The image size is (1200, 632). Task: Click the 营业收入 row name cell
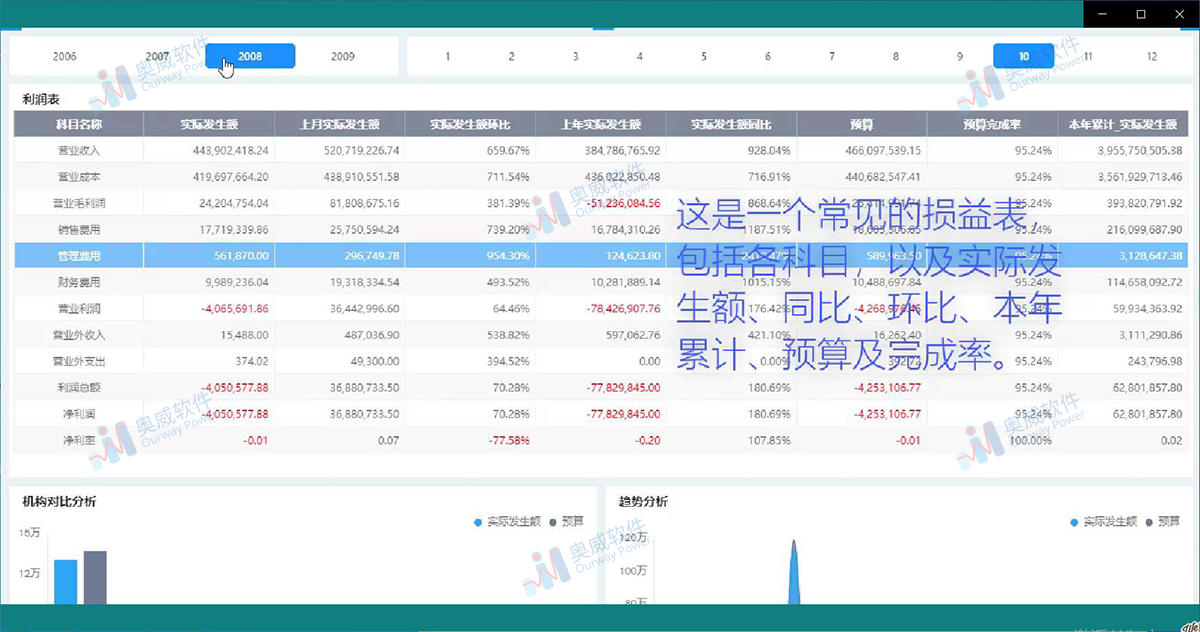tap(79, 151)
